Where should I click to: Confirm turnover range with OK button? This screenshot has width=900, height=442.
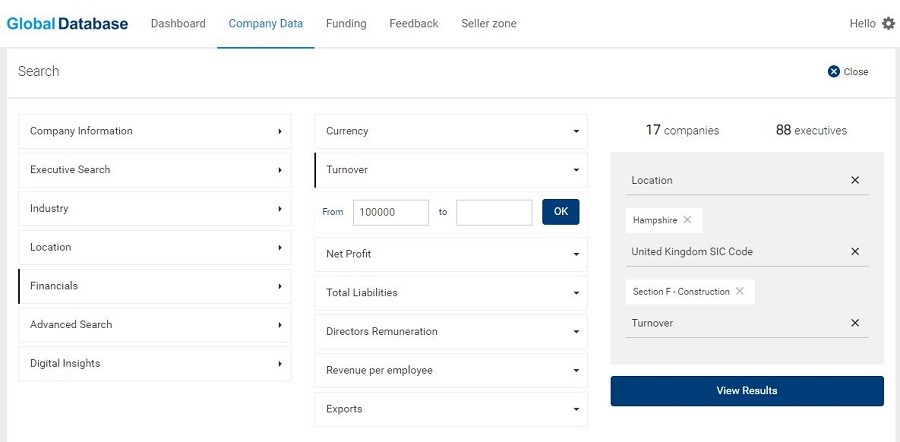[x=561, y=212]
